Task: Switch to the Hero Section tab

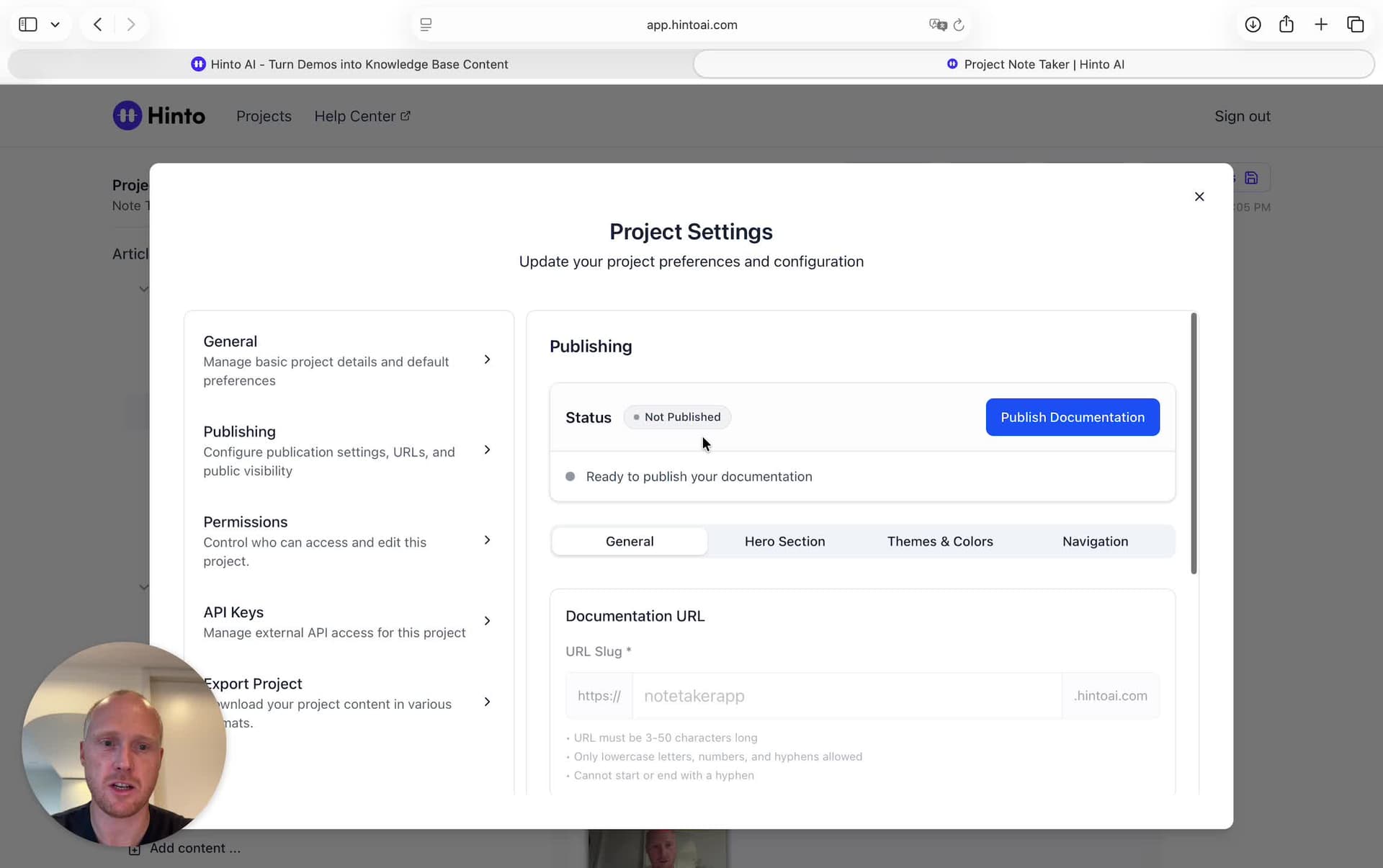Action: click(x=784, y=541)
